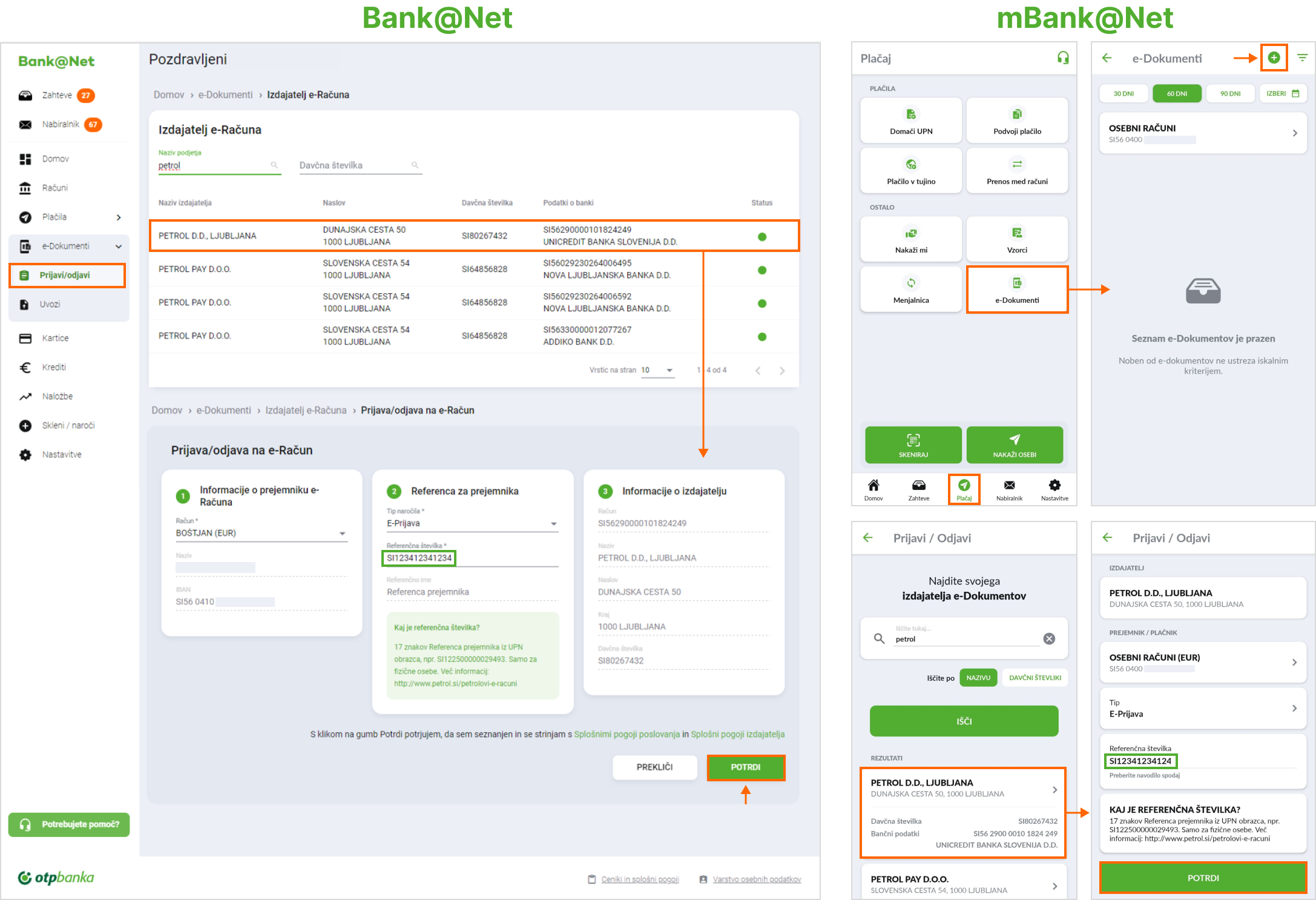Open the Podvoji plačilo tile

point(1017,121)
